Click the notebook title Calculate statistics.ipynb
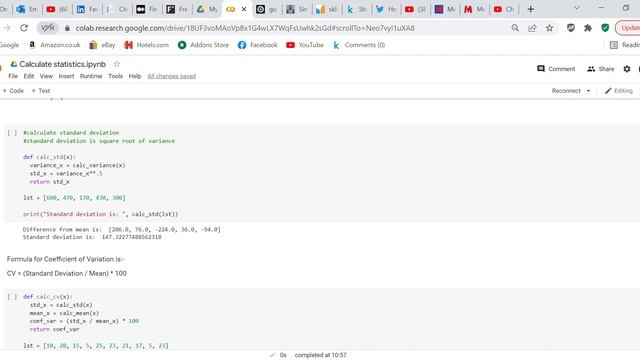This screenshot has width=640, height=360. 62,64
